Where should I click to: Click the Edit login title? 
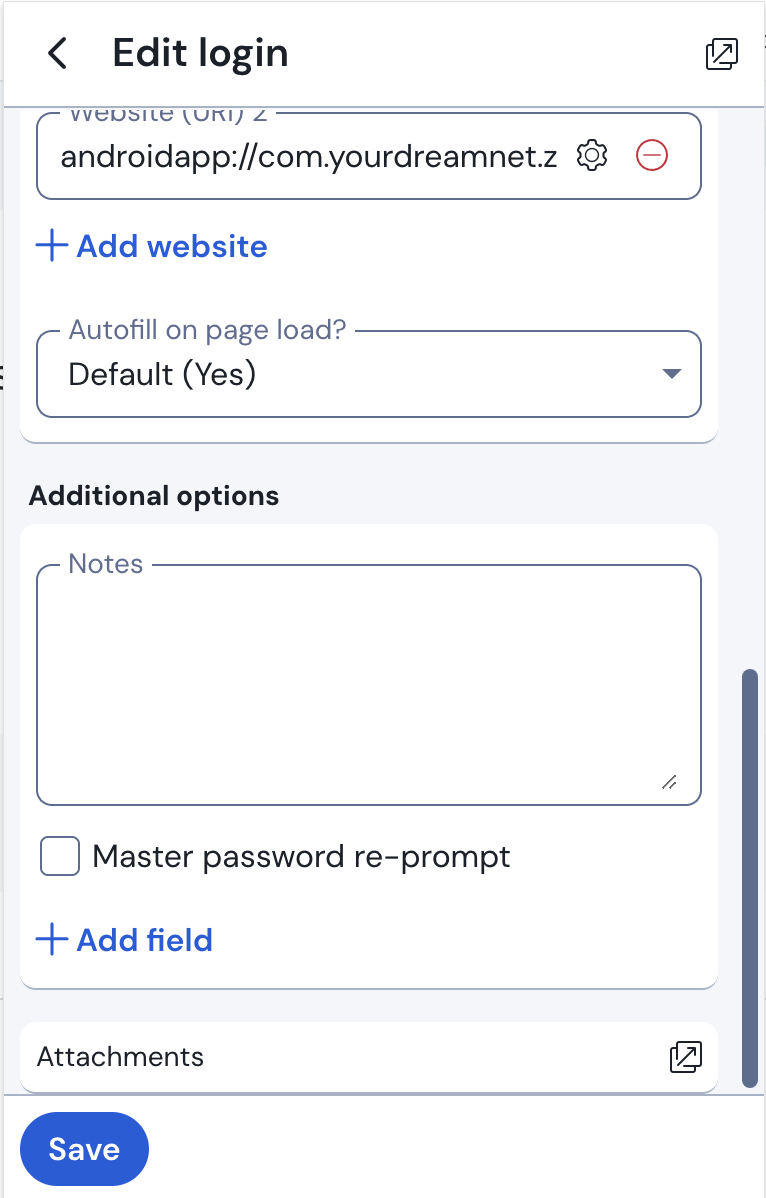[200, 54]
